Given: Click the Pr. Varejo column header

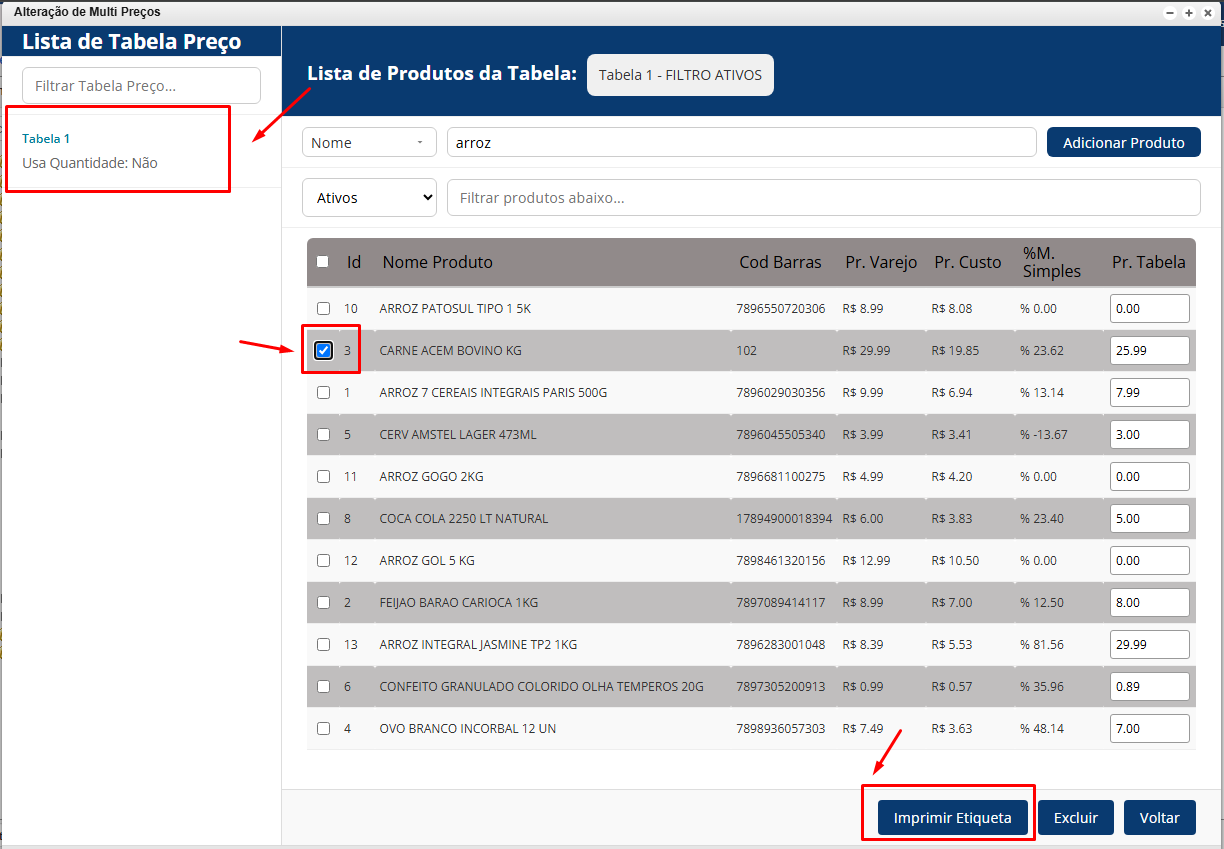Looking at the screenshot, I should click(x=880, y=262).
